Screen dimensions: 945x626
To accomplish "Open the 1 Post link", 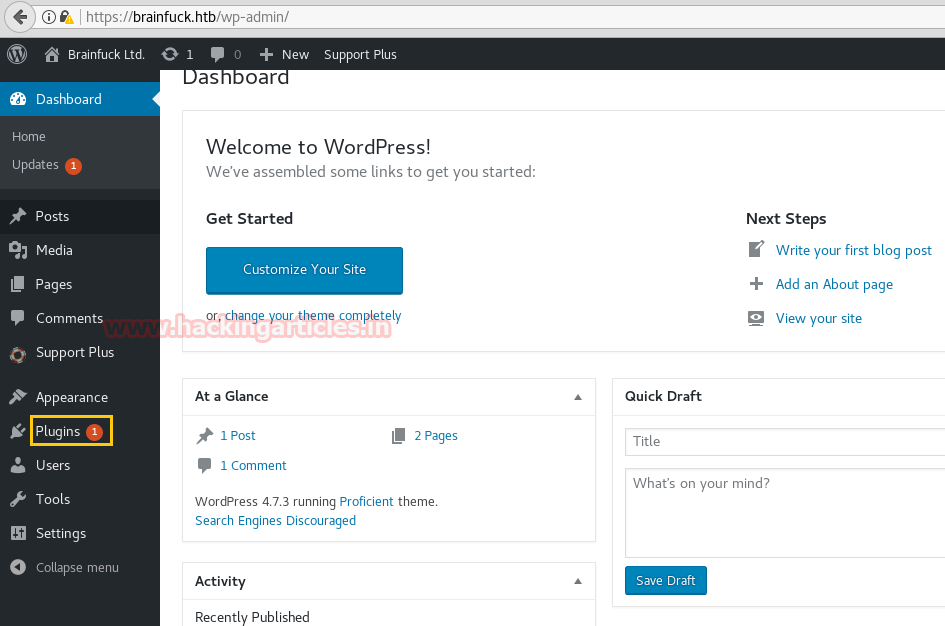I will 237,436.
